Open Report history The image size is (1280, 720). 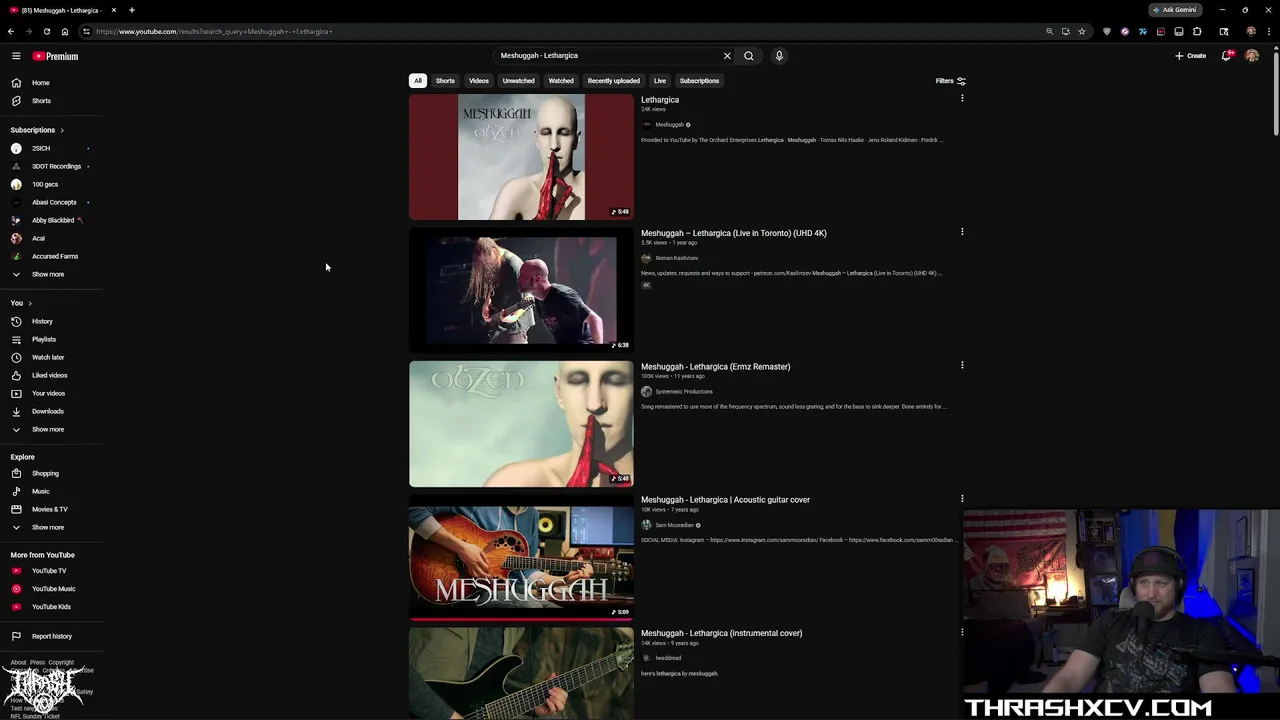click(51, 636)
